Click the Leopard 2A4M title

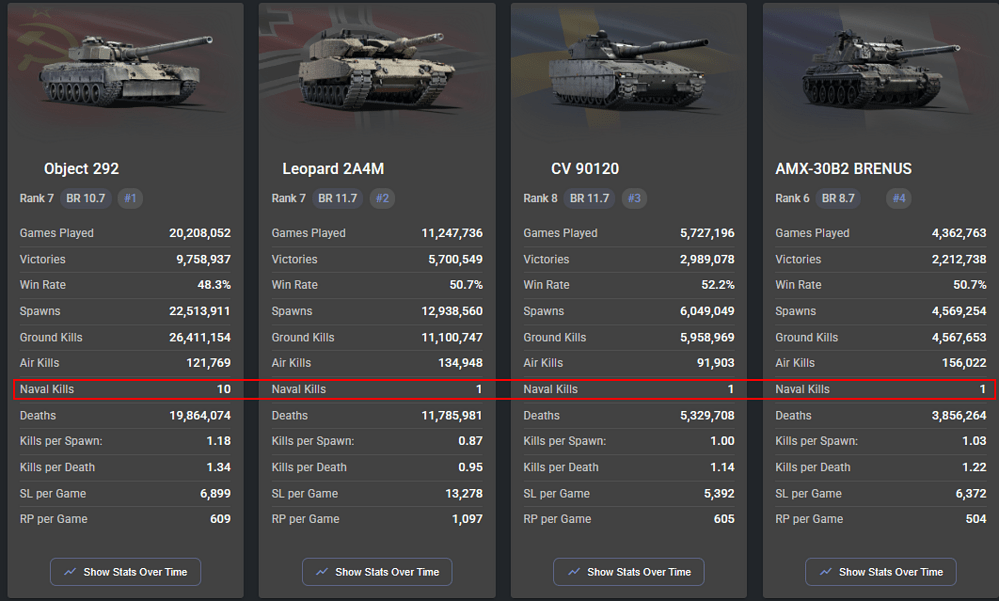[333, 169]
